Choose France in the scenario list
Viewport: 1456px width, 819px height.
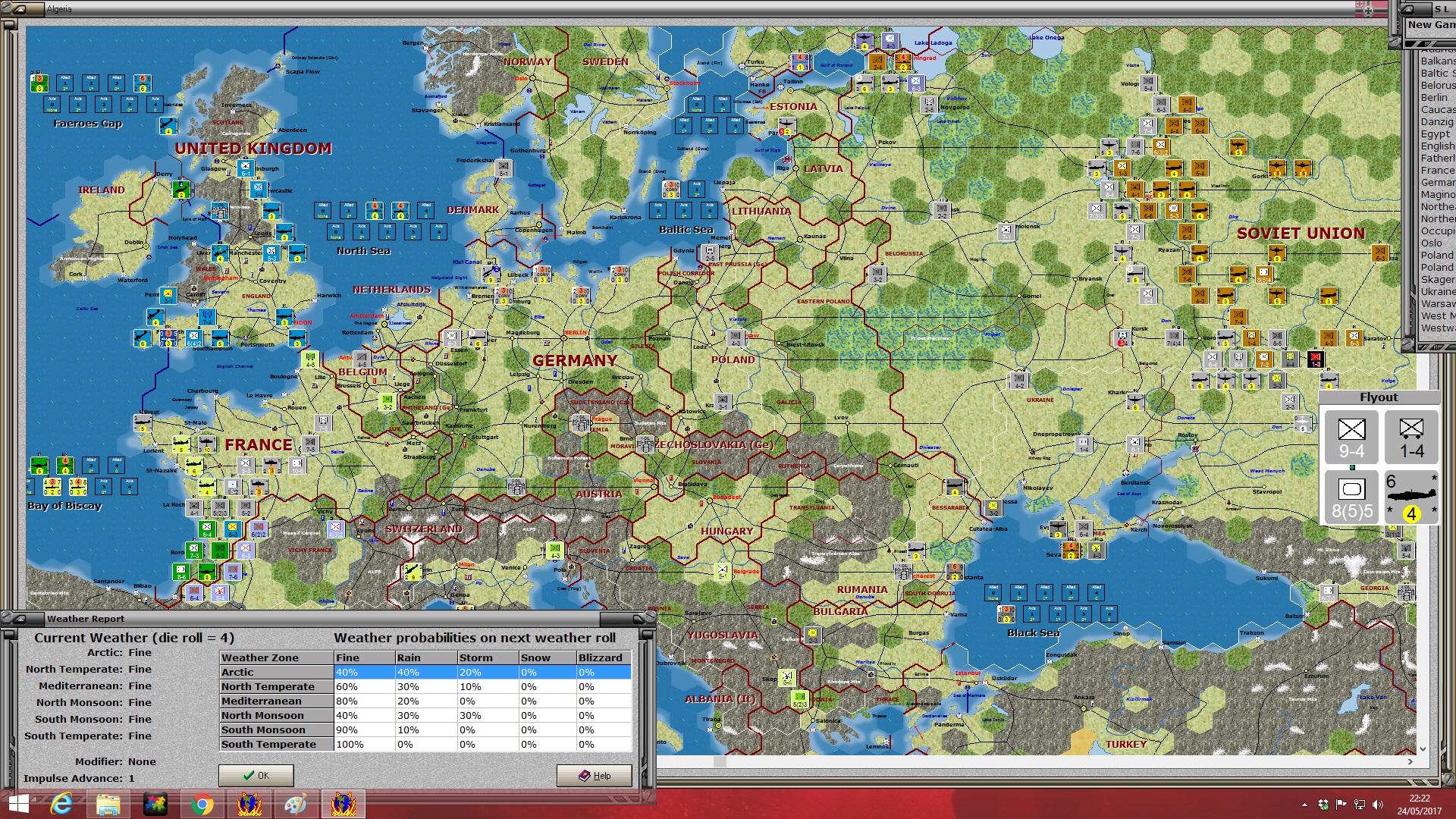[1437, 170]
